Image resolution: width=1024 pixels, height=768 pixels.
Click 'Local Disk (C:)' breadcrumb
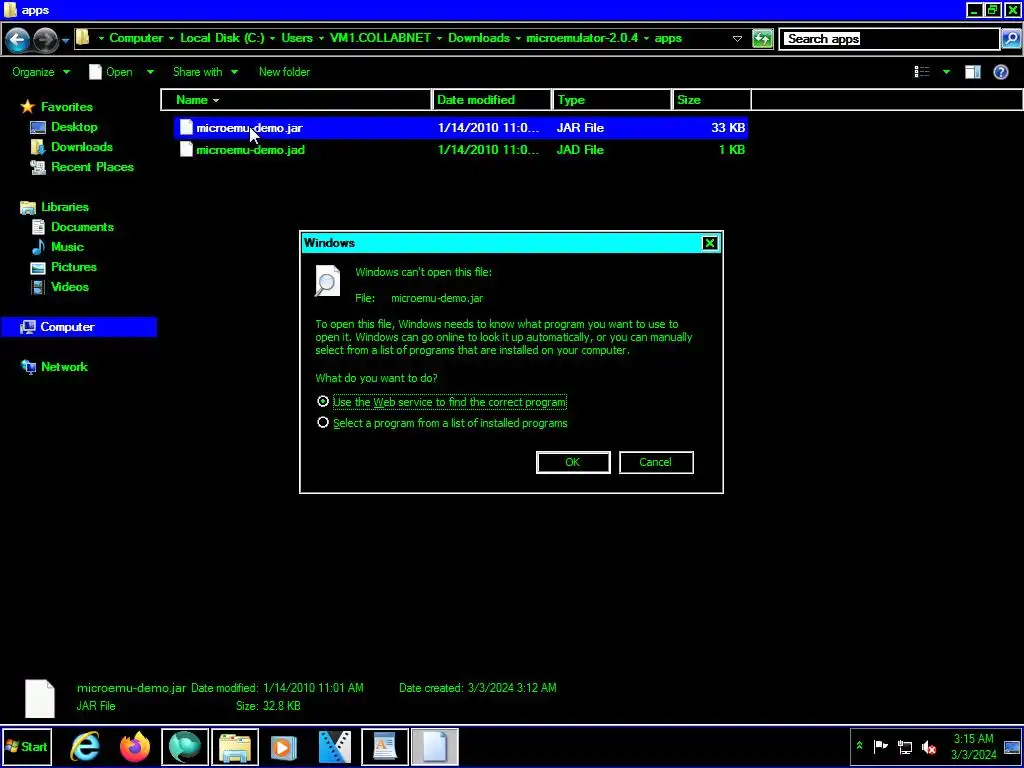(222, 38)
